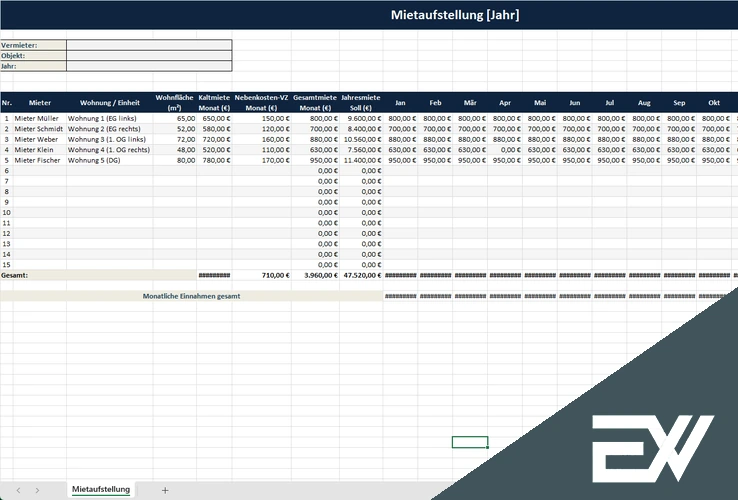Image resolution: width=738 pixels, height=500 pixels.
Task: Click the Gesamt: total row label
Action: coord(98,275)
